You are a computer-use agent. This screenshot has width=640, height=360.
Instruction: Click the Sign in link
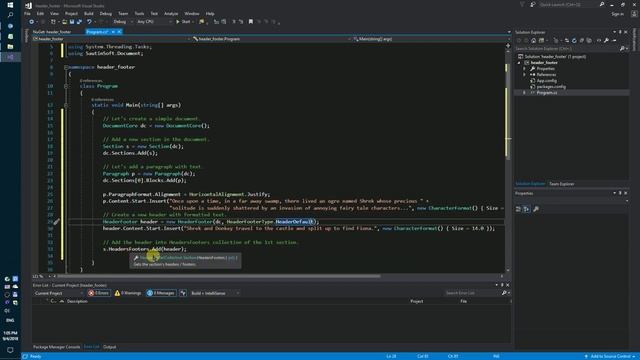tap(617, 13)
